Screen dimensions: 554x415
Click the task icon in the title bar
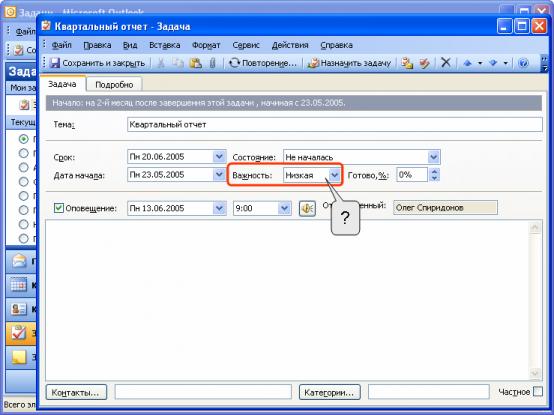46,26
